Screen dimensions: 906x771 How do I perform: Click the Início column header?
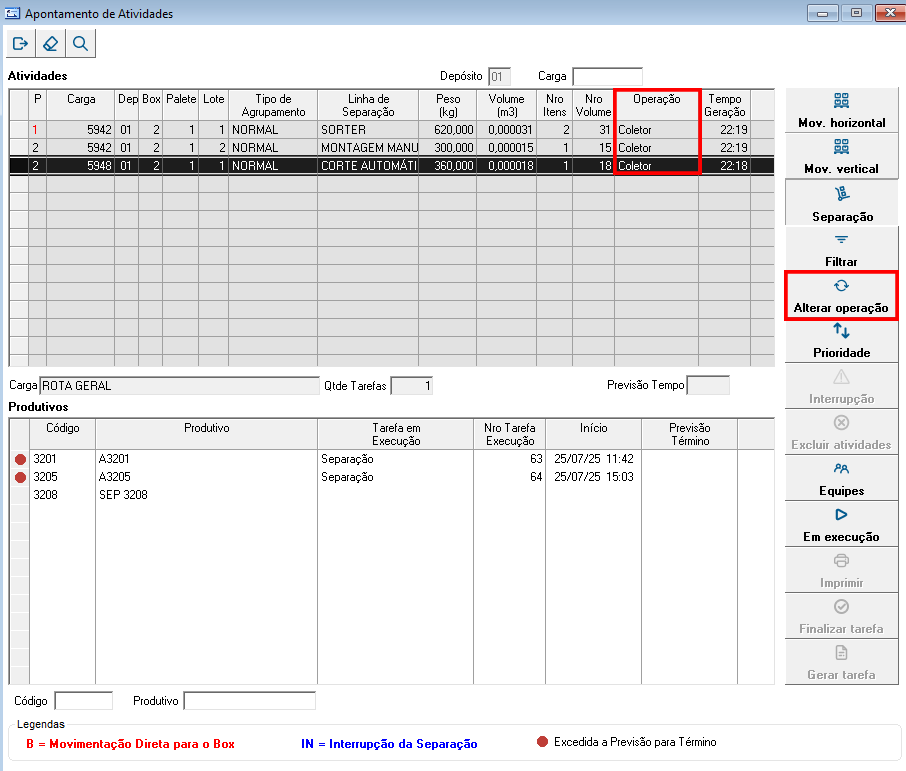tap(593, 434)
